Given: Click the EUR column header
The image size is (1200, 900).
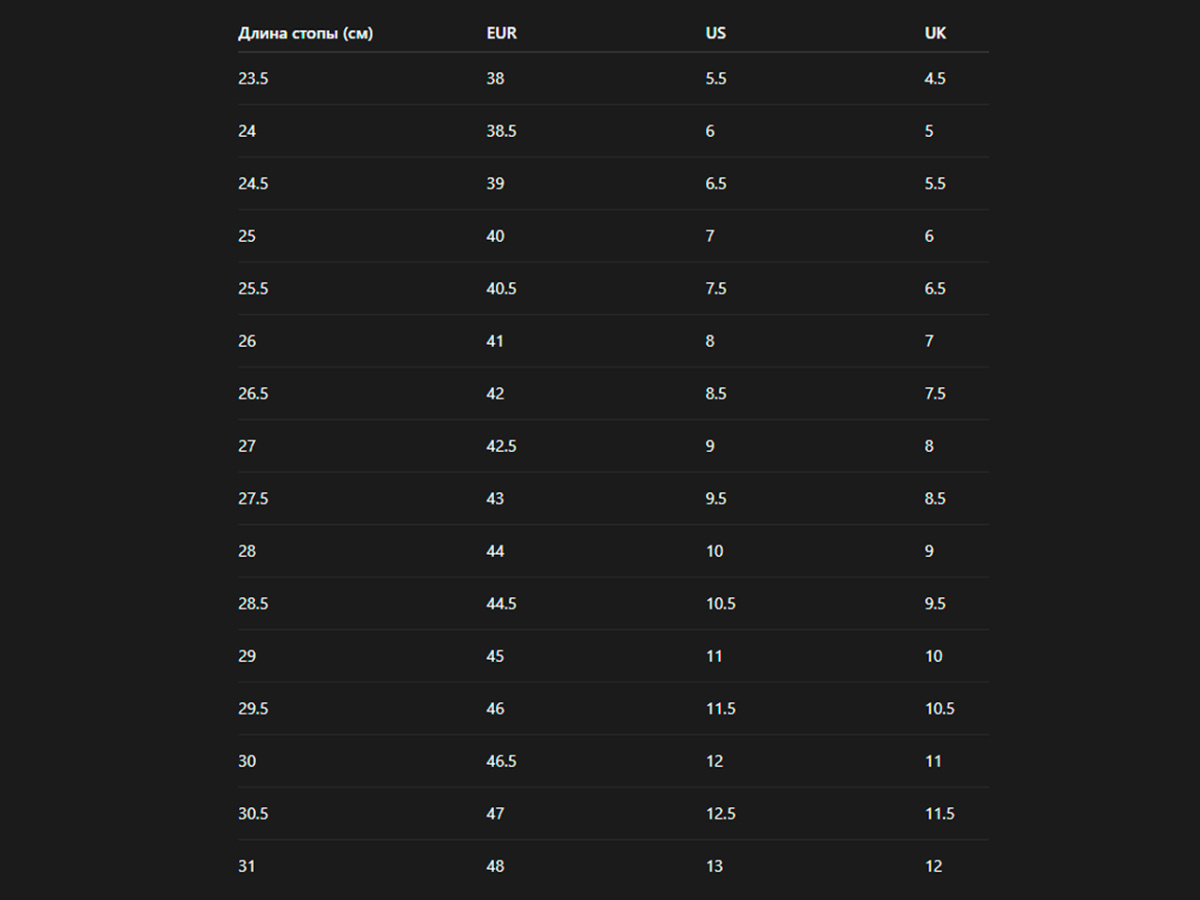Looking at the screenshot, I should (x=501, y=33).
